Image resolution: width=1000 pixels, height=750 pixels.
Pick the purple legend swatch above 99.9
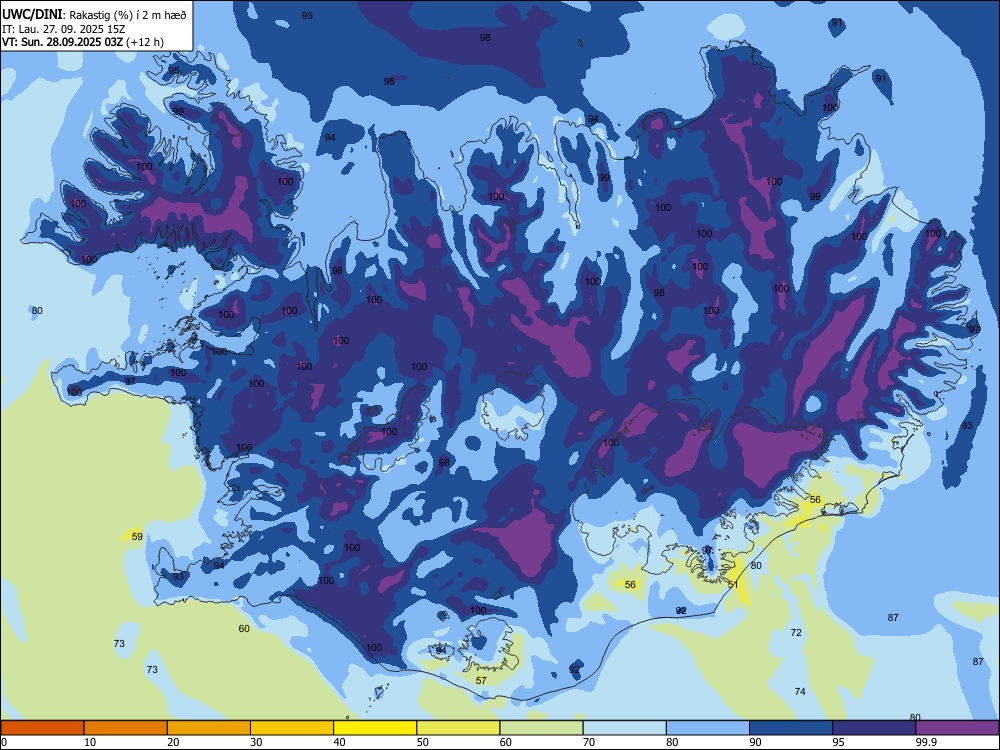(957, 728)
